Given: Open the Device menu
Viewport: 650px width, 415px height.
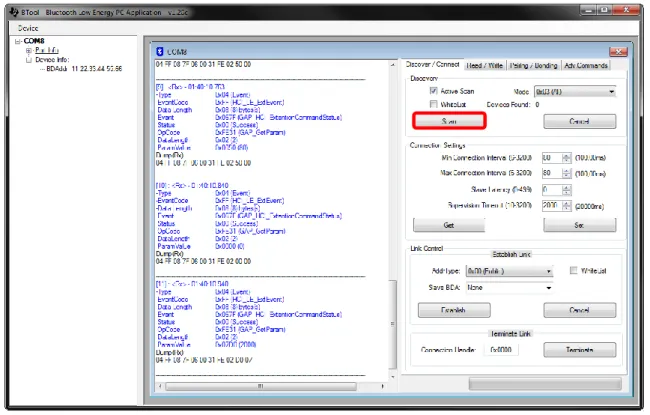Looking at the screenshot, I should (x=28, y=28).
